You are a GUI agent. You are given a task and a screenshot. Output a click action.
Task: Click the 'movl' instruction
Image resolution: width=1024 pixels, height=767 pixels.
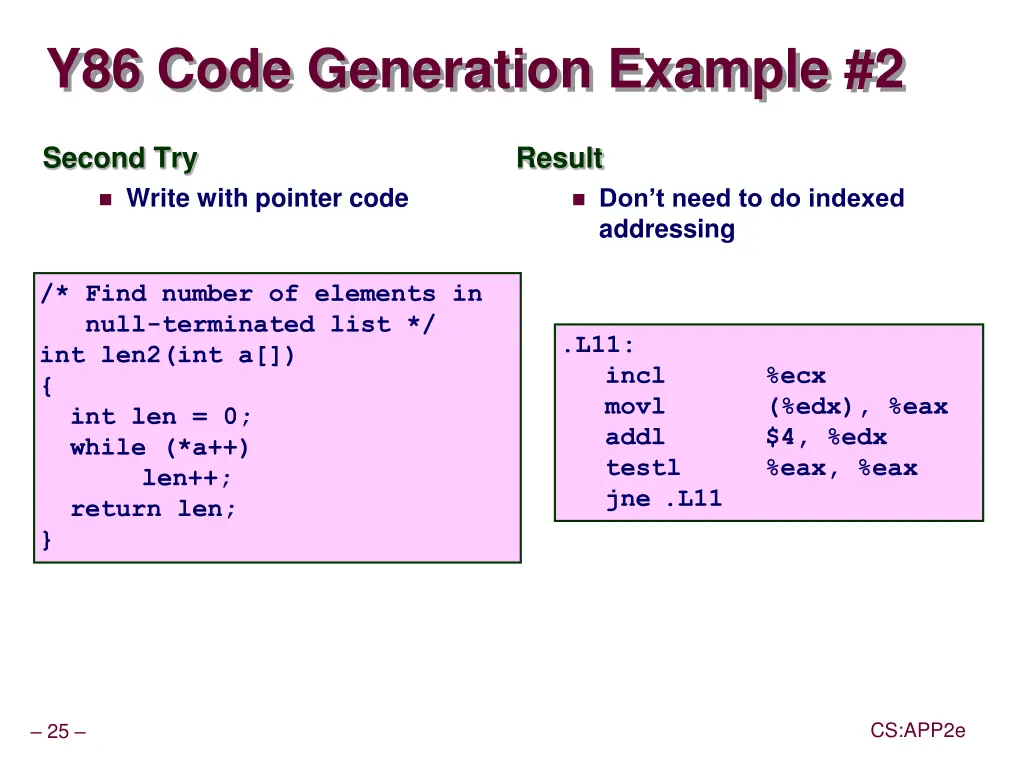click(x=635, y=406)
